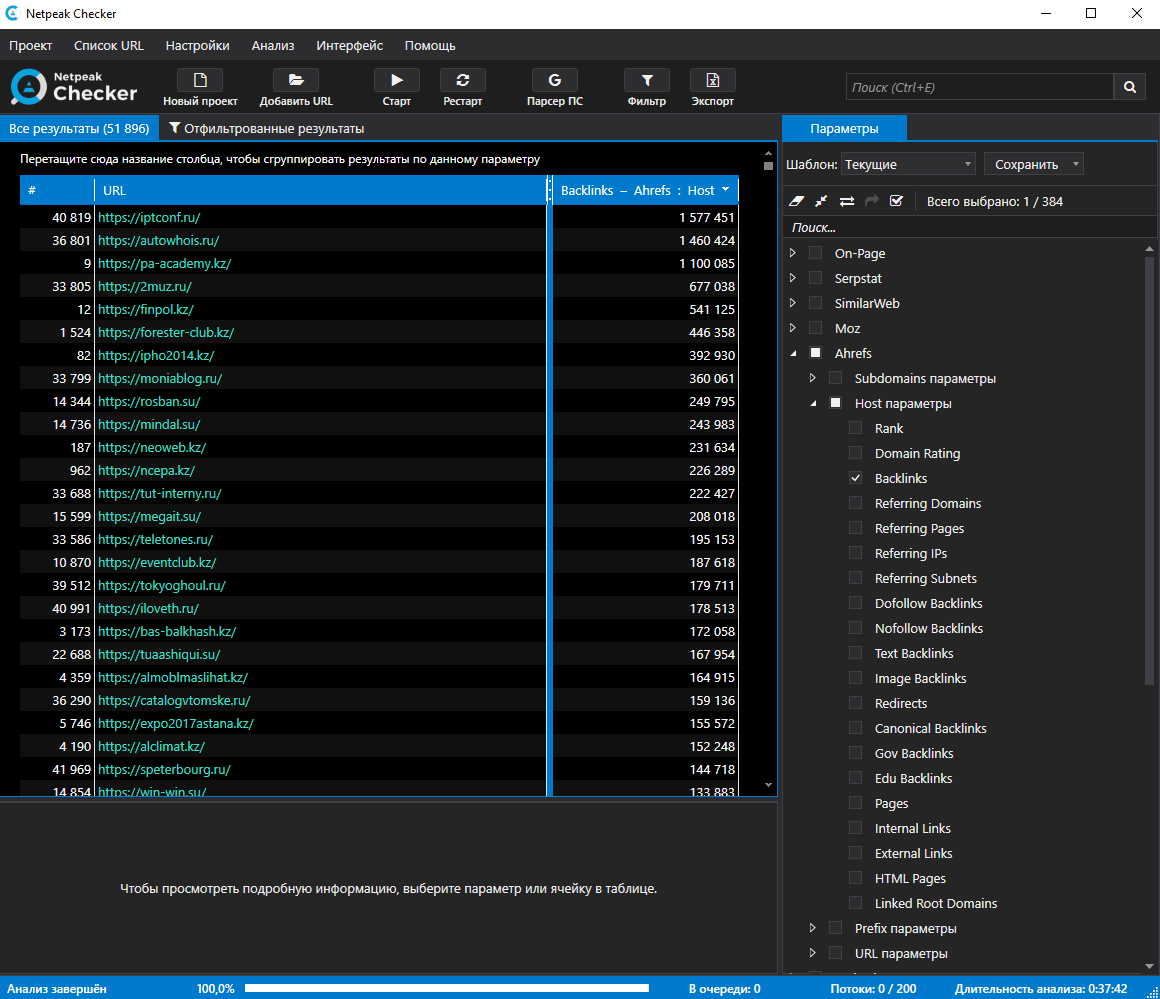Expand Prefix параметры node
Screen dimensions: 1160x999
[x=813, y=928]
